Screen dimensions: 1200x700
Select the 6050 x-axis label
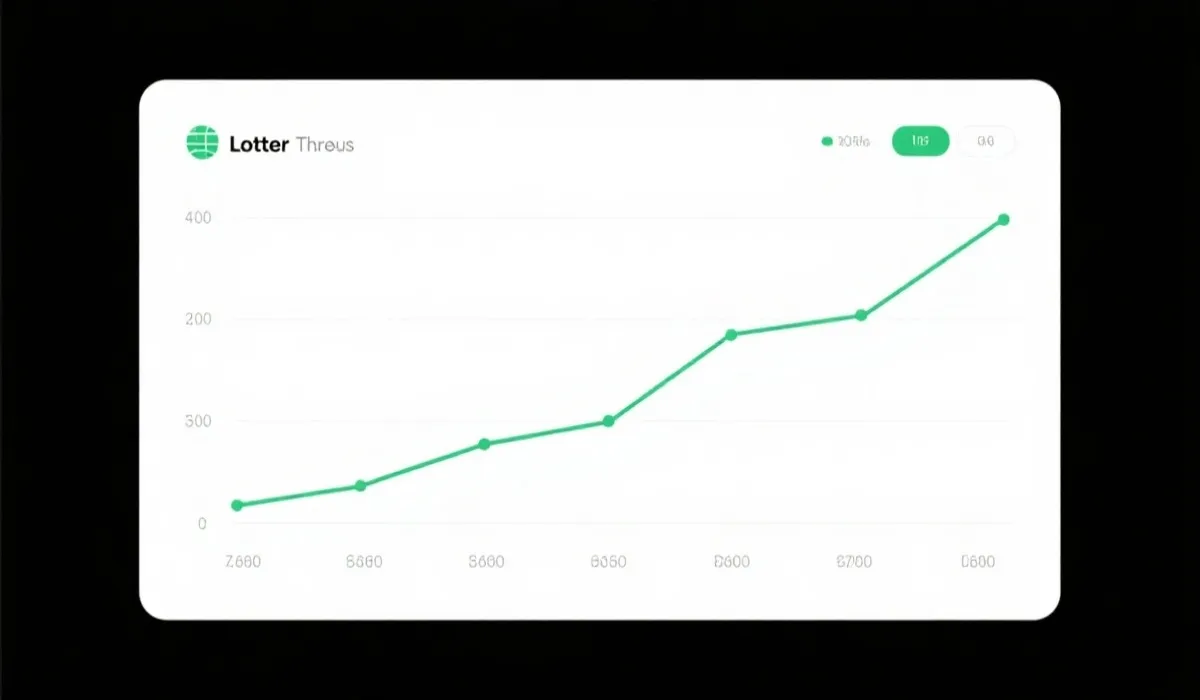click(x=608, y=562)
